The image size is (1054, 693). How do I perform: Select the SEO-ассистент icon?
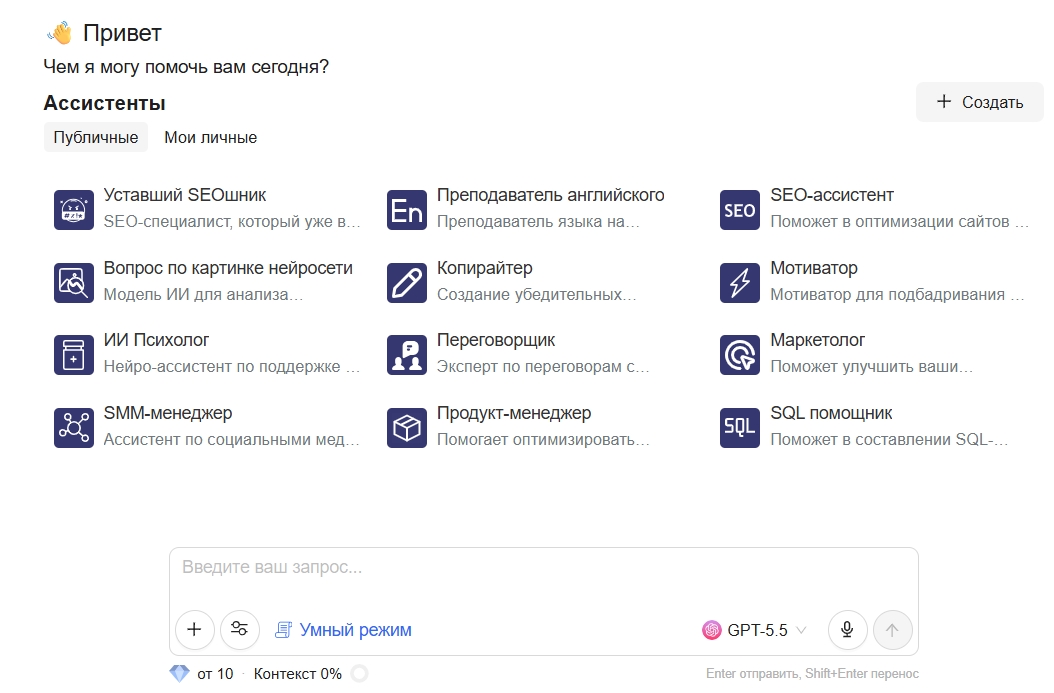point(739,210)
